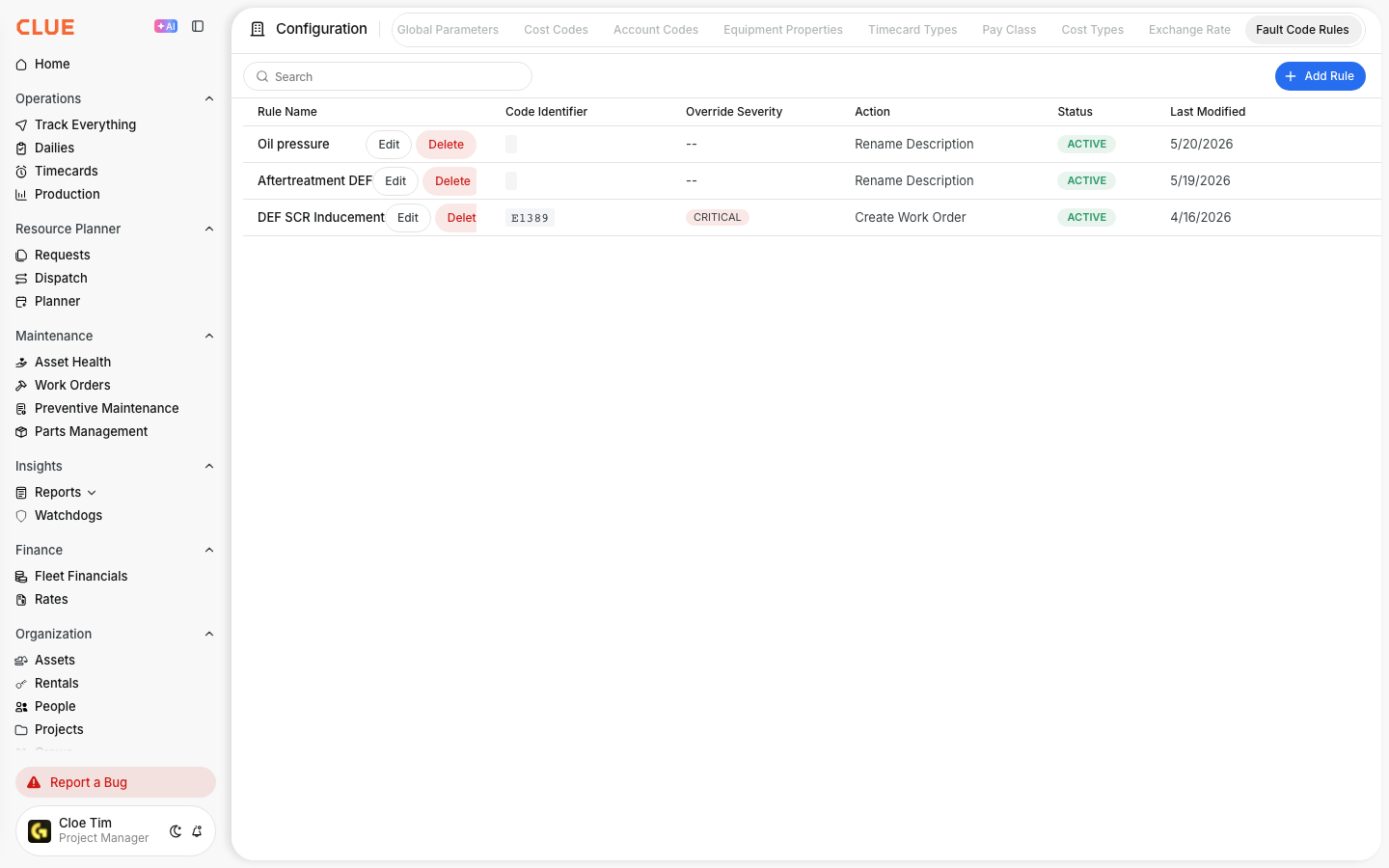Screen dimensions: 1389x868
Task: Focus the Search input field
Action: [x=388, y=76]
